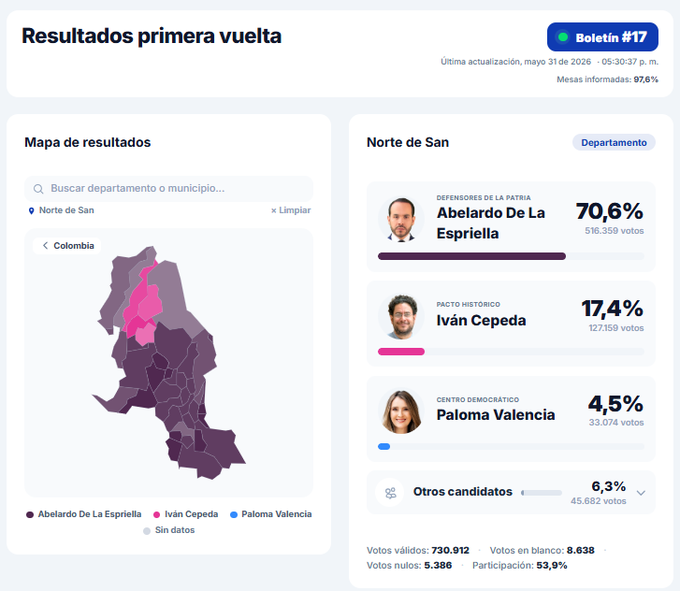Click the back arrow next to Colombia
Screen dimensions: 680x591
(x=45, y=245)
